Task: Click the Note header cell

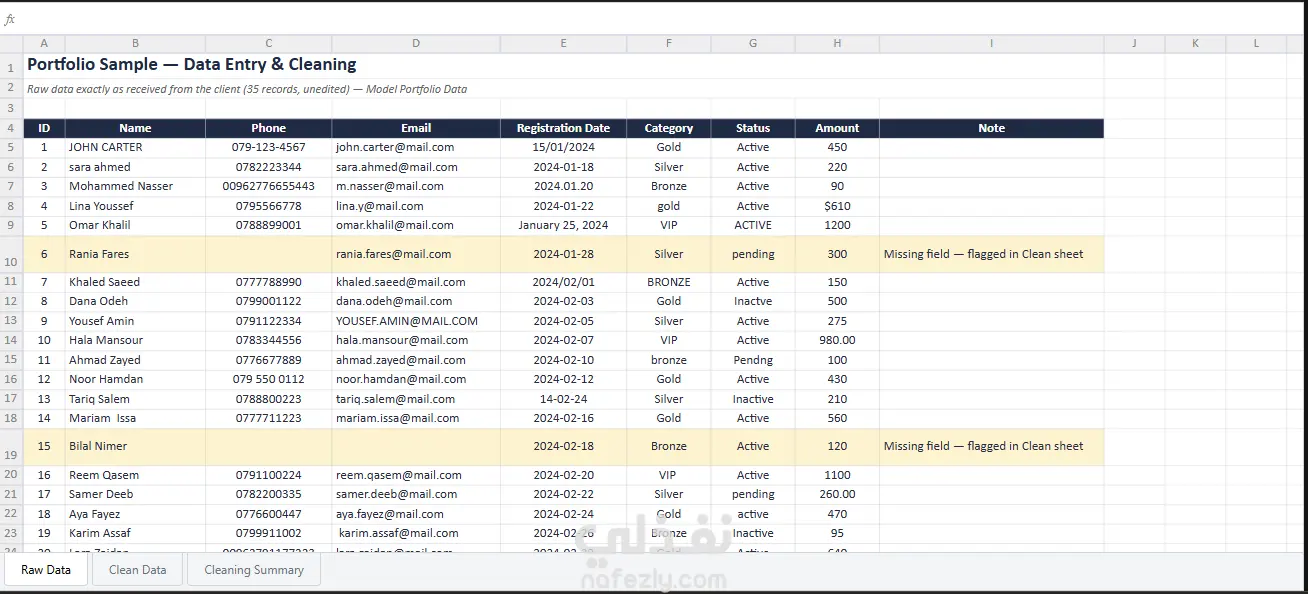Action: tap(991, 128)
